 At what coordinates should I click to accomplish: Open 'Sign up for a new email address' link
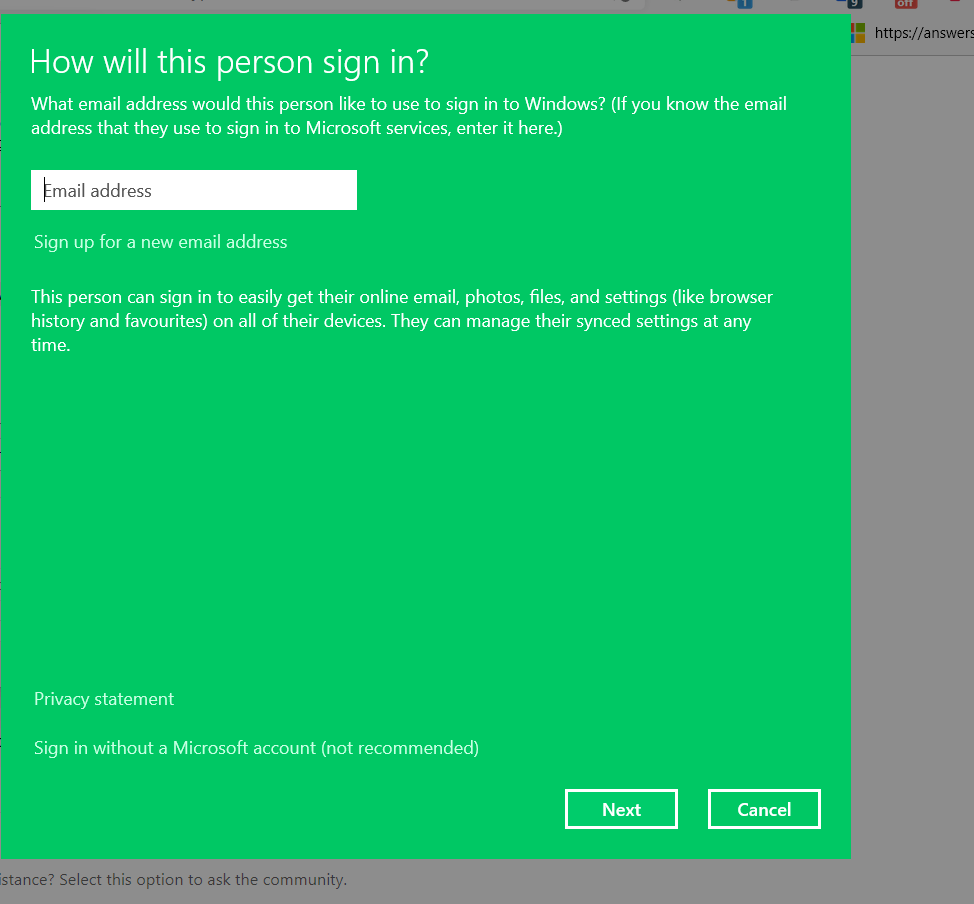point(160,242)
